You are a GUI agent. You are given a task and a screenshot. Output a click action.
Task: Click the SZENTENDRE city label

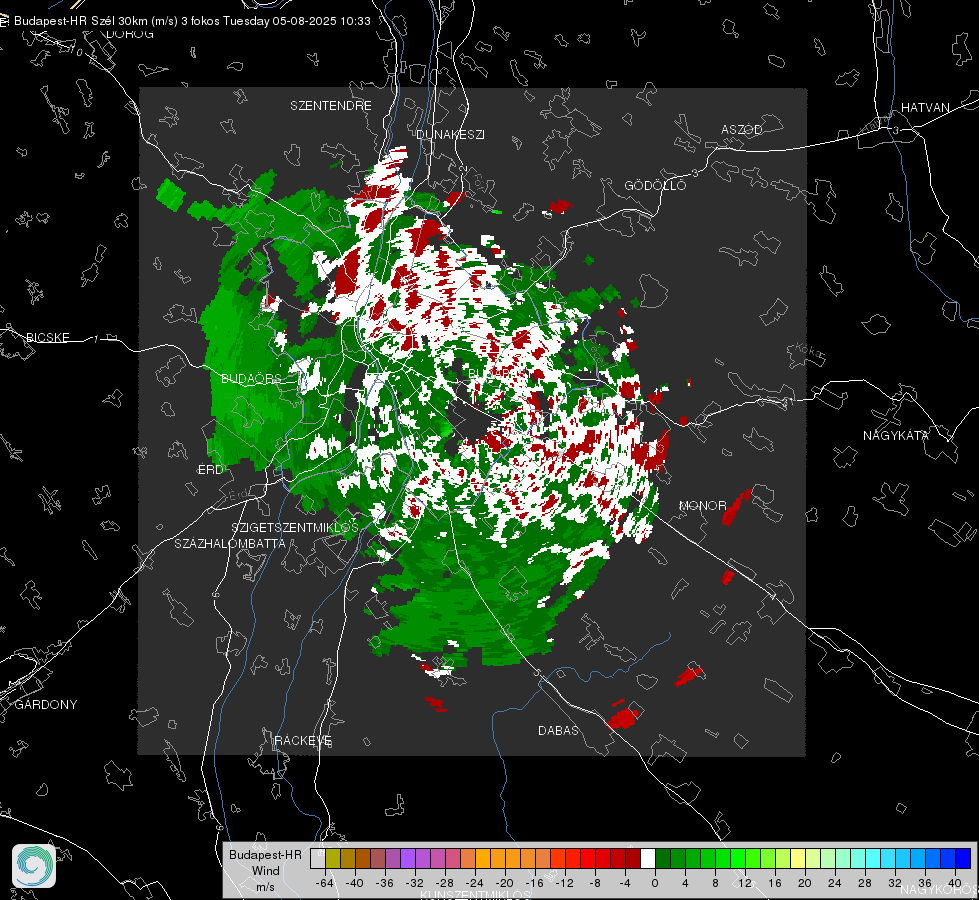(x=331, y=106)
